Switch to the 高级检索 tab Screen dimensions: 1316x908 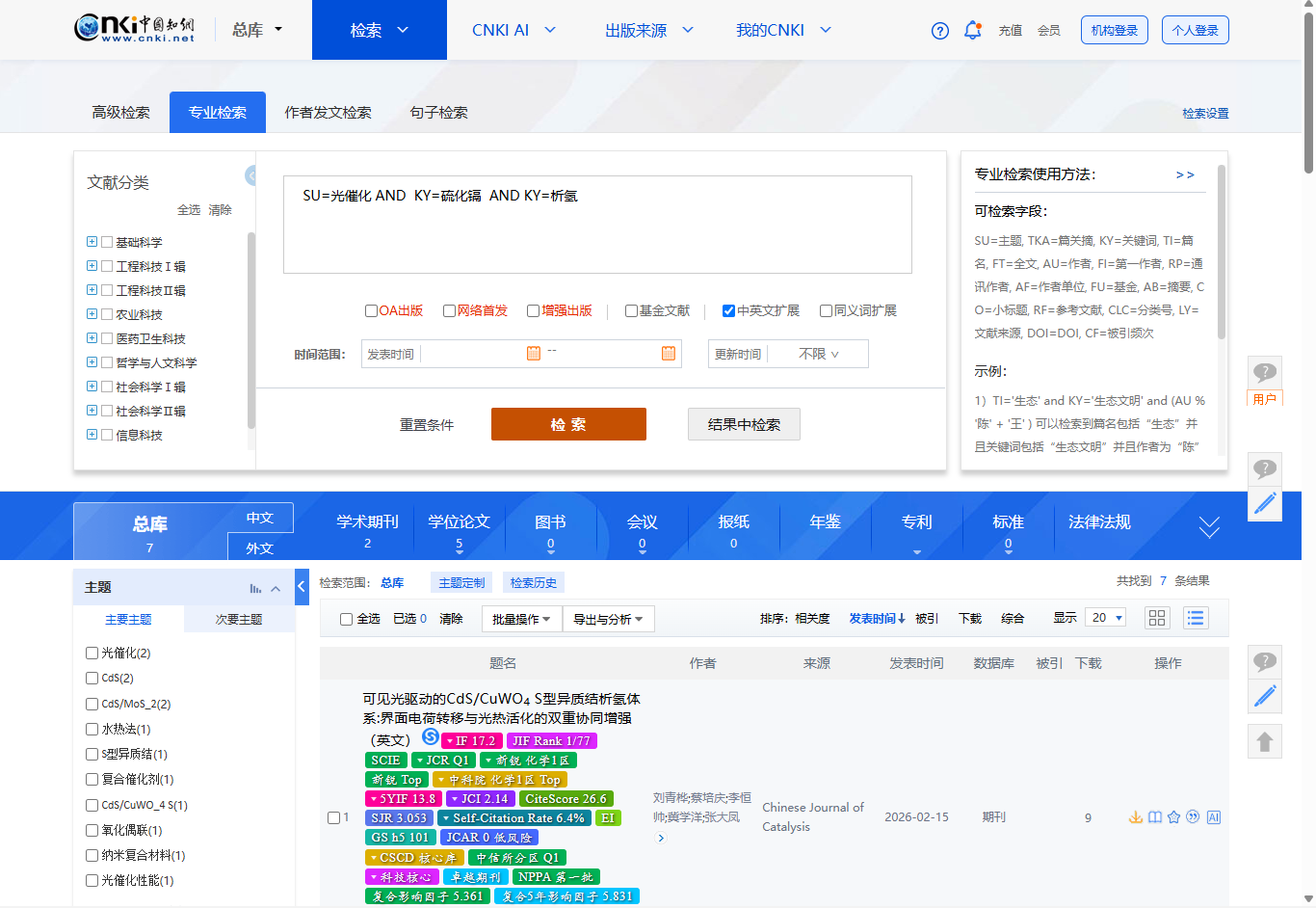(x=121, y=113)
